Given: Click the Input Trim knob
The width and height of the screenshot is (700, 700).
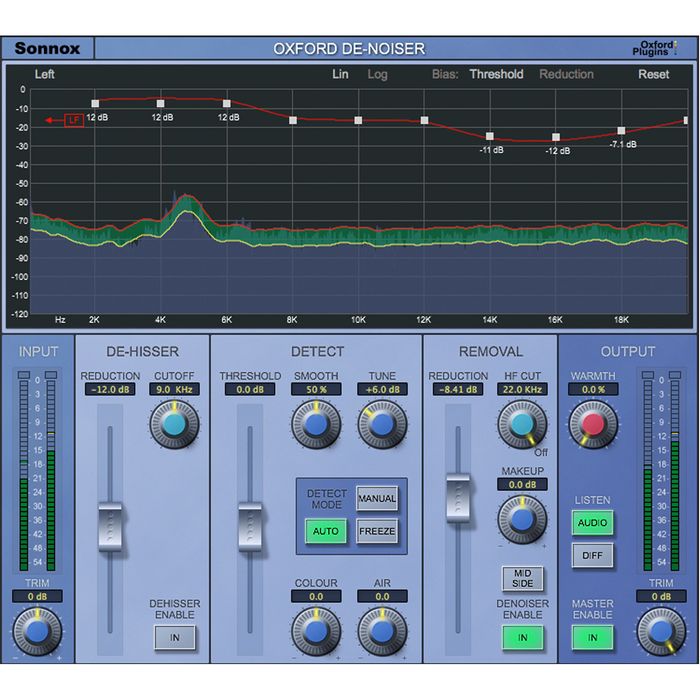Looking at the screenshot, I should (x=37, y=630).
